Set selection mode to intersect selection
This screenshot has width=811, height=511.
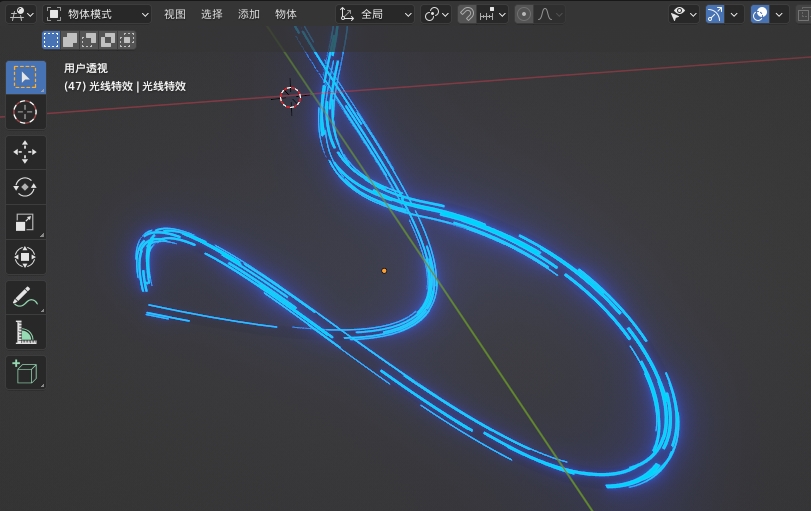pos(127,40)
